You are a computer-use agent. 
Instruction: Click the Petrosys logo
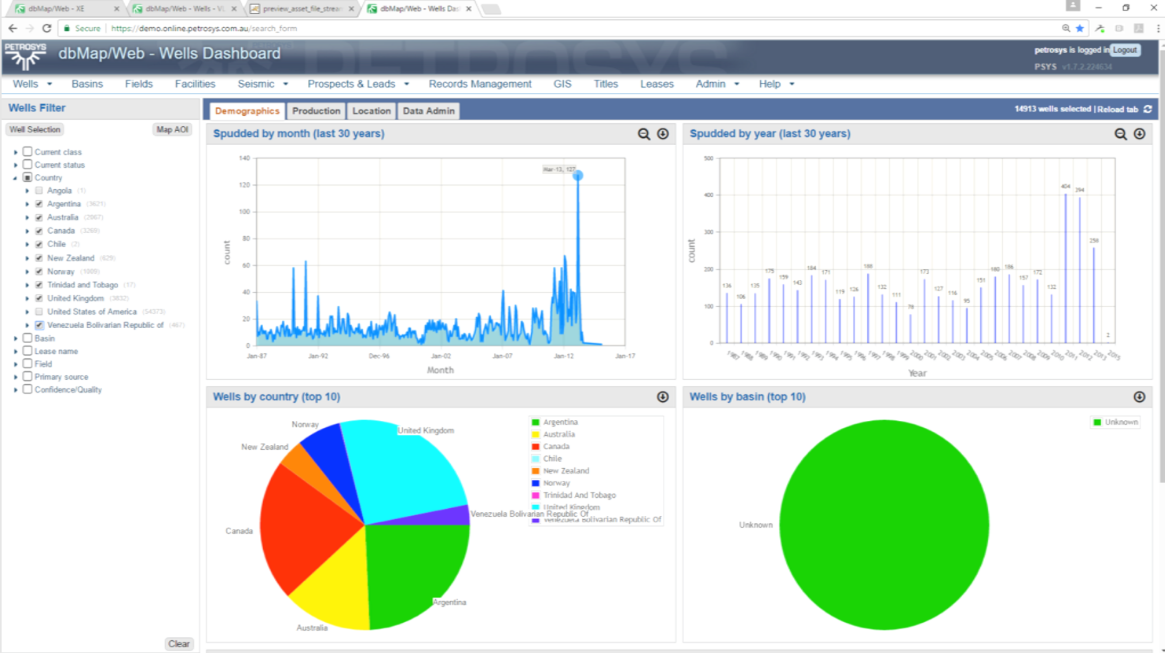[25, 56]
